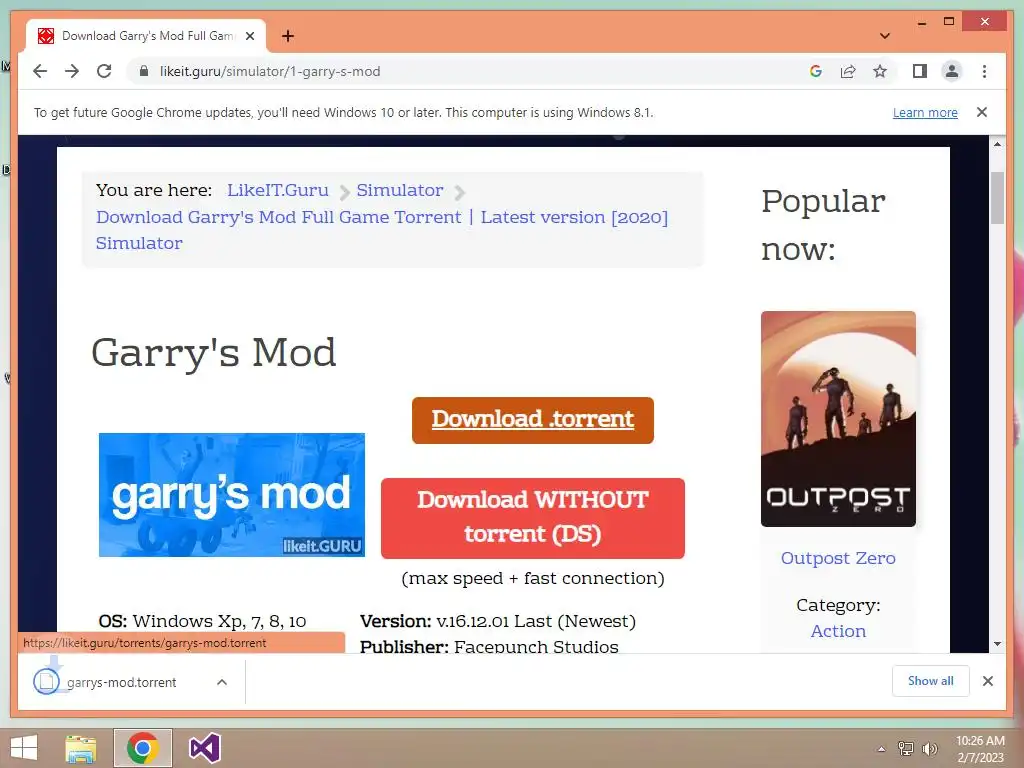Click Show all downloads button

[930, 680]
